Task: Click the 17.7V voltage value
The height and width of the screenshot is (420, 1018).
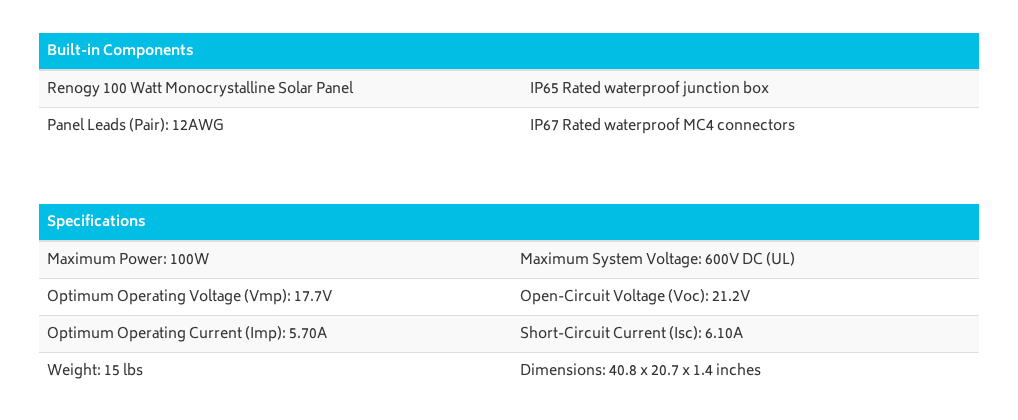Action: click(313, 297)
